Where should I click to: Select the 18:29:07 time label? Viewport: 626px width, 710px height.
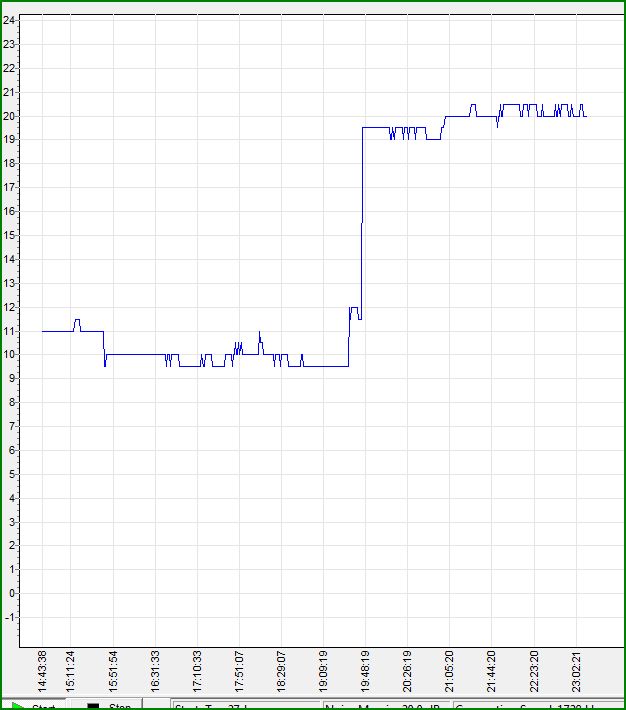click(x=281, y=671)
